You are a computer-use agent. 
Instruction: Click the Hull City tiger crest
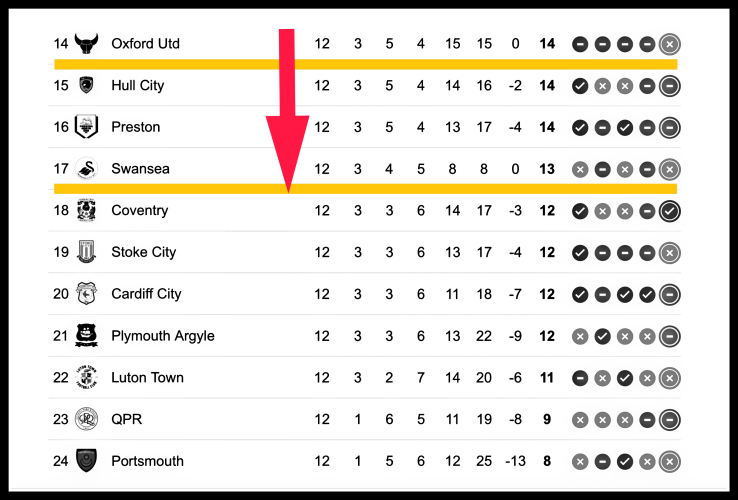pyautogui.click(x=87, y=86)
